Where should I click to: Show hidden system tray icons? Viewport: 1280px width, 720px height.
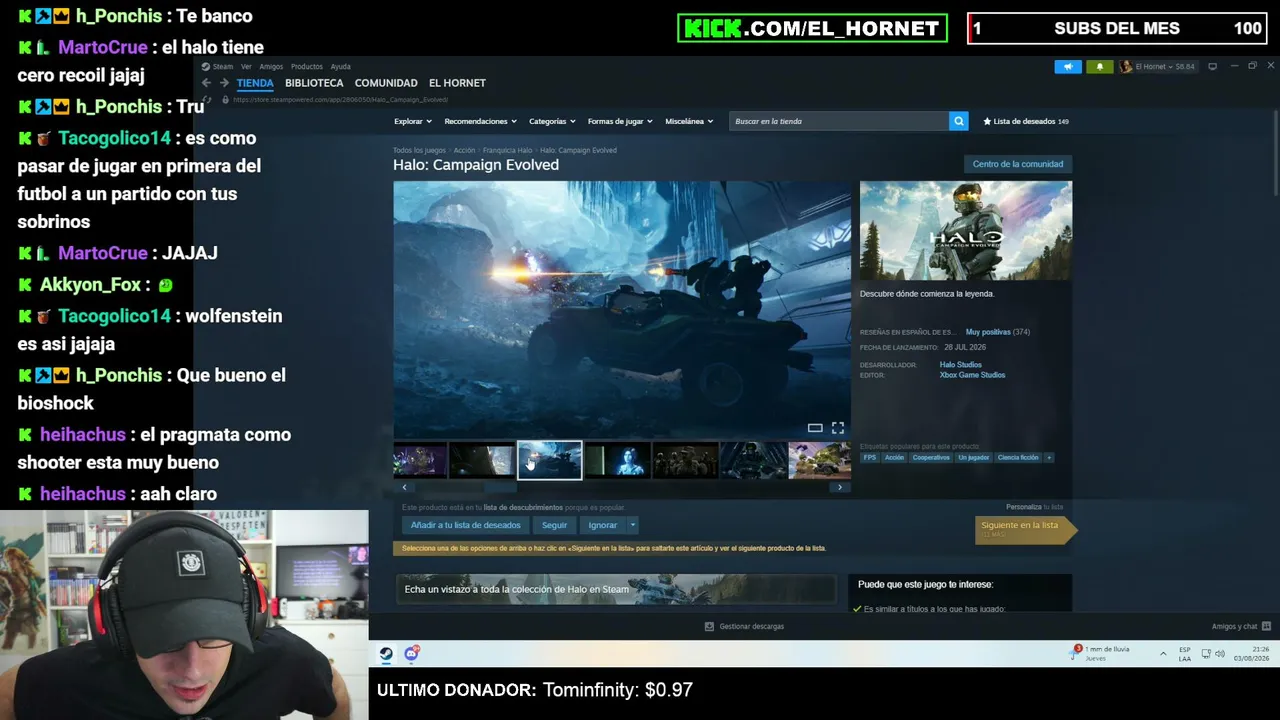pyautogui.click(x=1163, y=654)
